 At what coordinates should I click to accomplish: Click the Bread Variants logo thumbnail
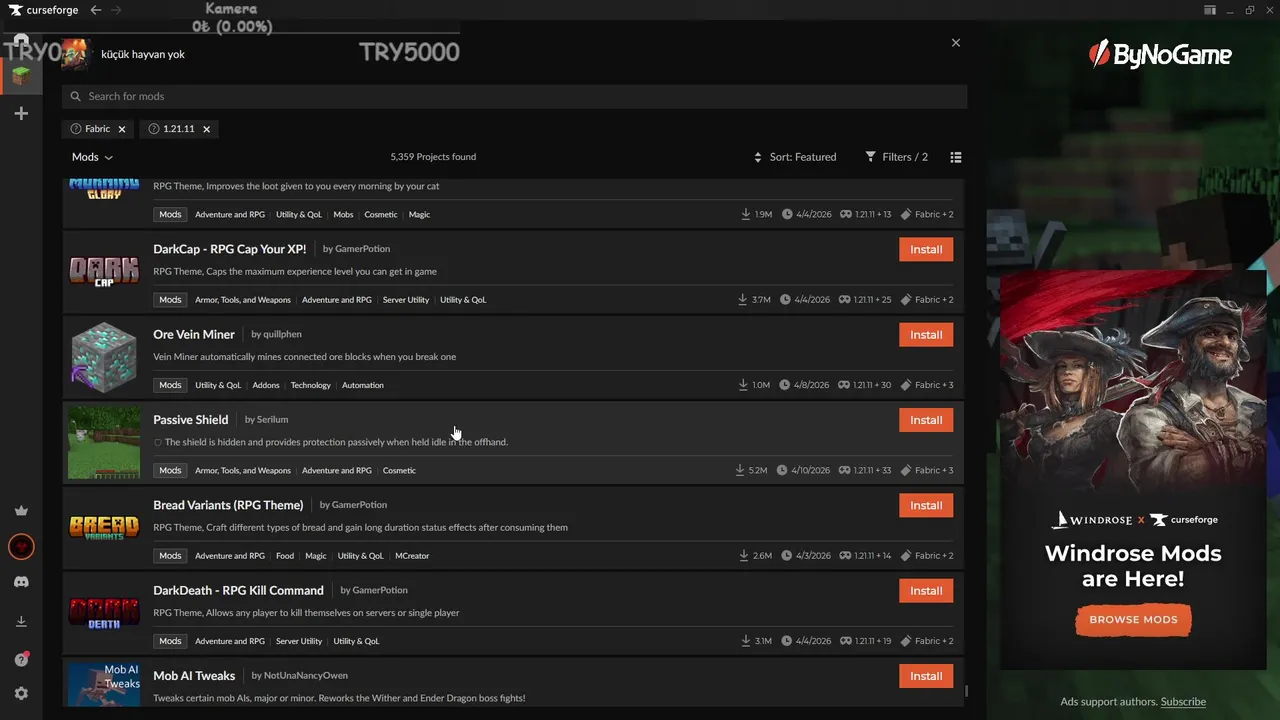click(104, 527)
